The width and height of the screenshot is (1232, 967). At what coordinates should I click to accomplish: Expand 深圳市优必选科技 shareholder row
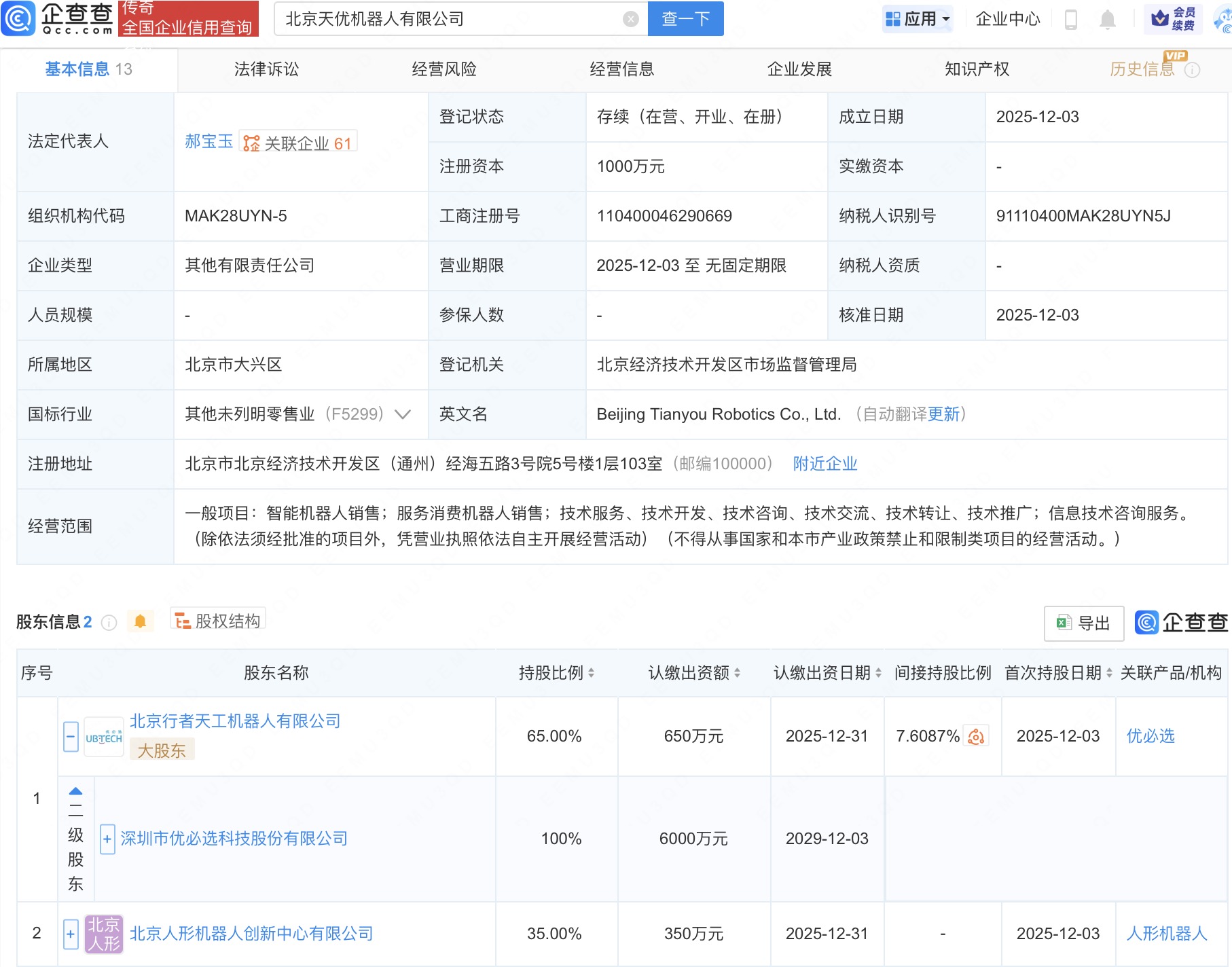coord(107,839)
